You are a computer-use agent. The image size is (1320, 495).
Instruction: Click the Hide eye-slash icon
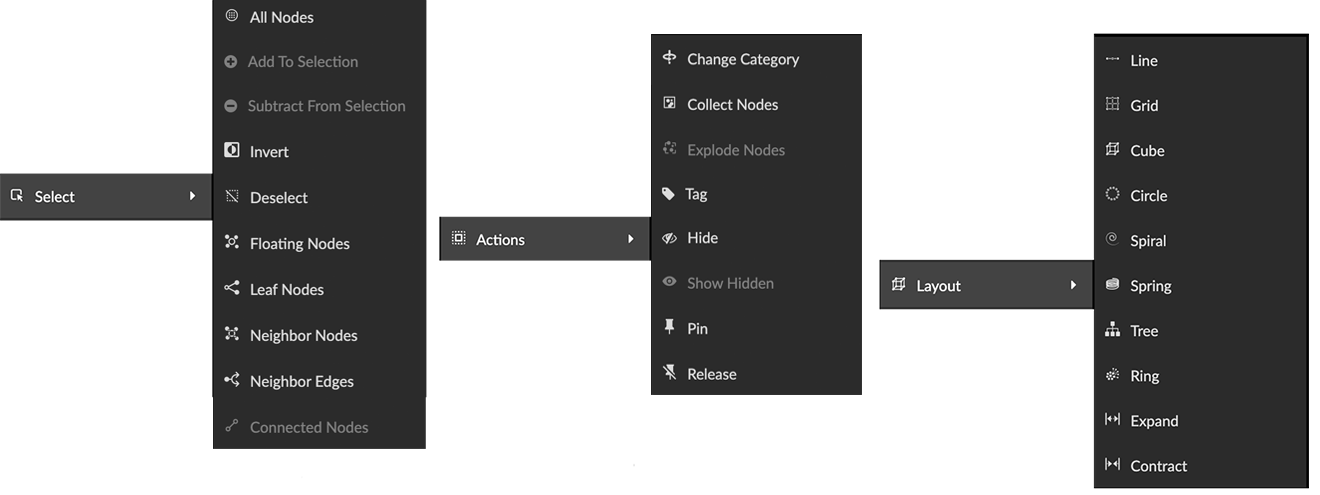coord(670,238)
